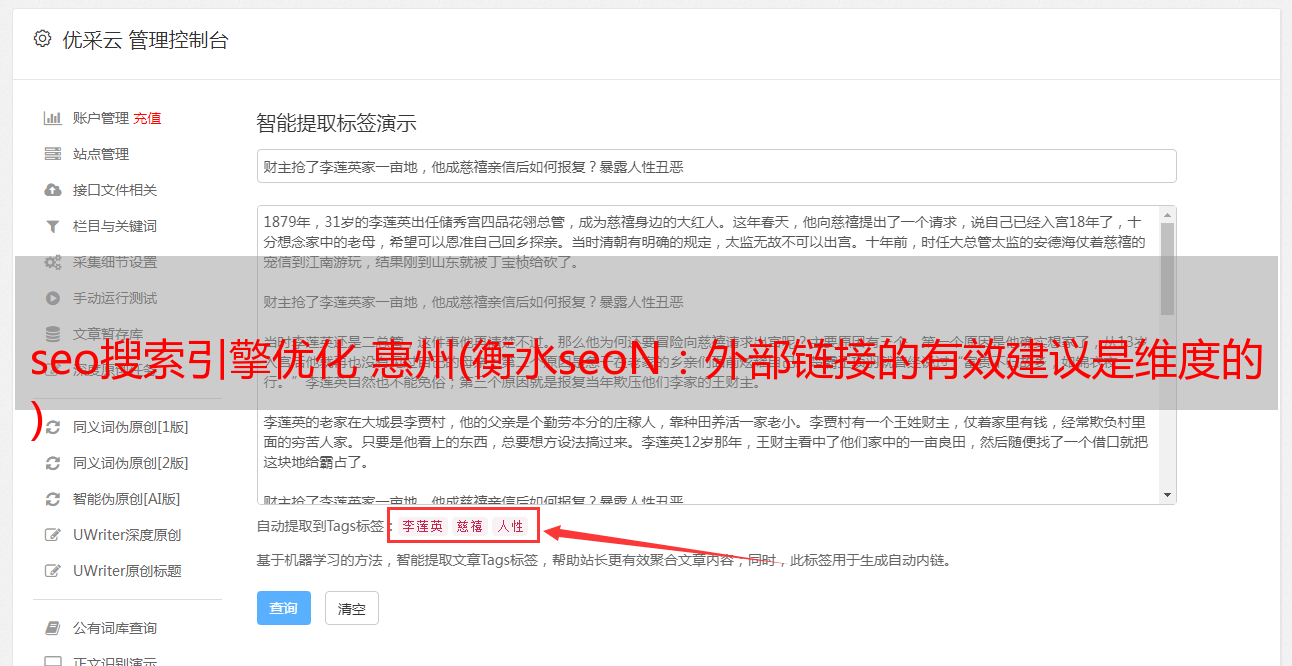Open UWriter深度原创 edit icon

click(x=53, y=535)
